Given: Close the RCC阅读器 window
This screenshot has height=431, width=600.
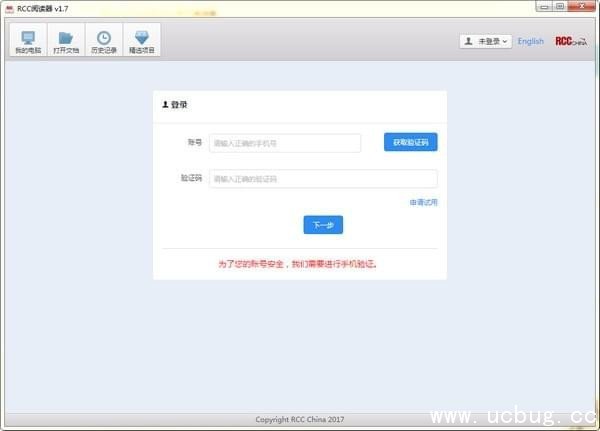Looking at the screenshot, I should [x=582, y=7].
